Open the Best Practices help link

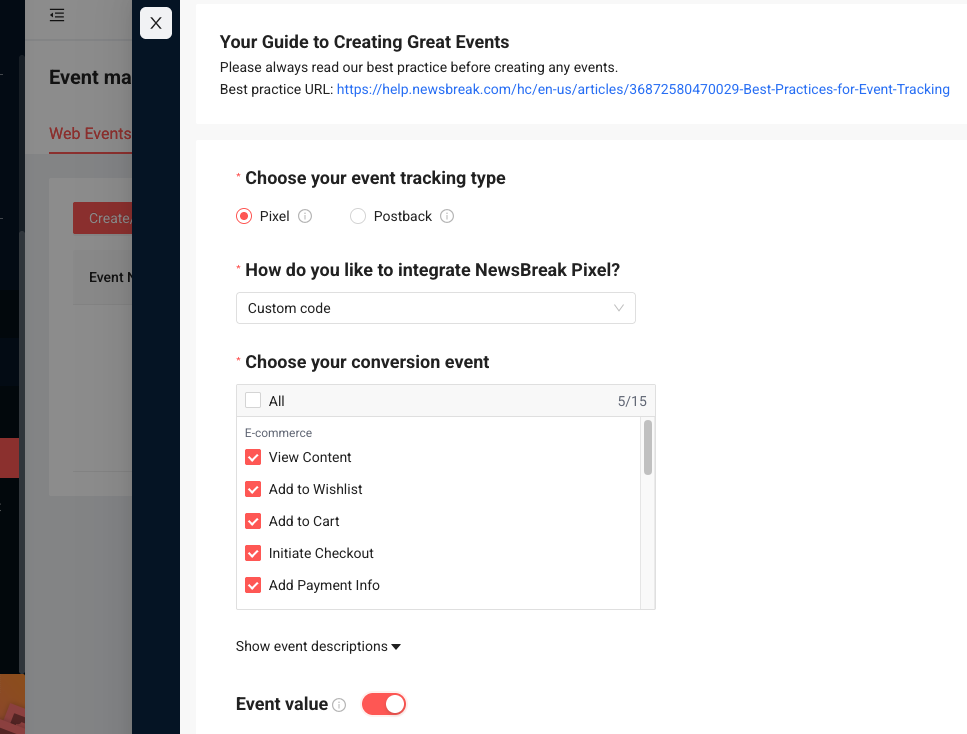tap(643, 89)
